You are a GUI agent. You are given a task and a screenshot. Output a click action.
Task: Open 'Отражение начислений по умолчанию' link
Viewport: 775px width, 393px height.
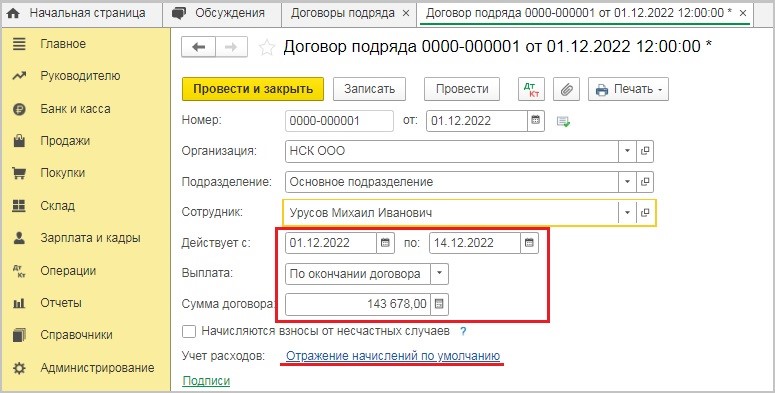393,356
